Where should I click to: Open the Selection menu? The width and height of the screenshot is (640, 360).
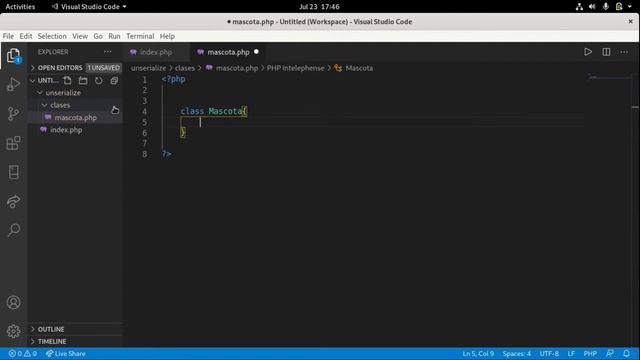click(x=52, y=36)
